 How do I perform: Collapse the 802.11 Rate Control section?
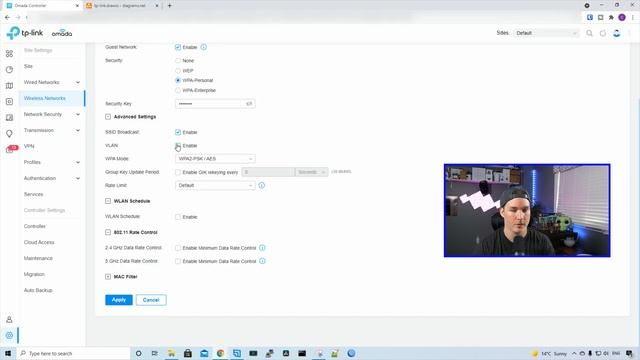pyautogui.click(x=108, y=232)
